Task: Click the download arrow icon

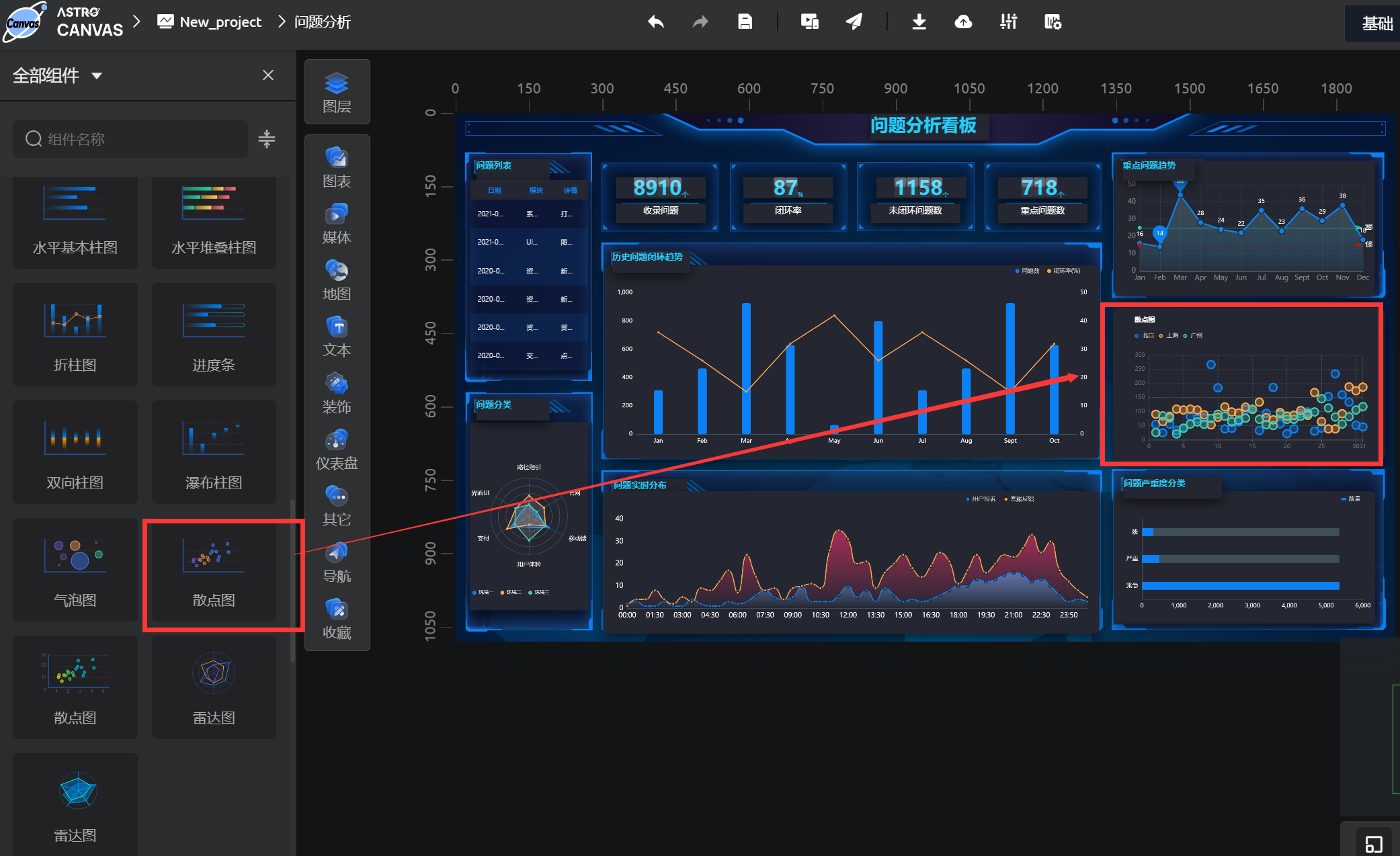Action: pos(919,22)
